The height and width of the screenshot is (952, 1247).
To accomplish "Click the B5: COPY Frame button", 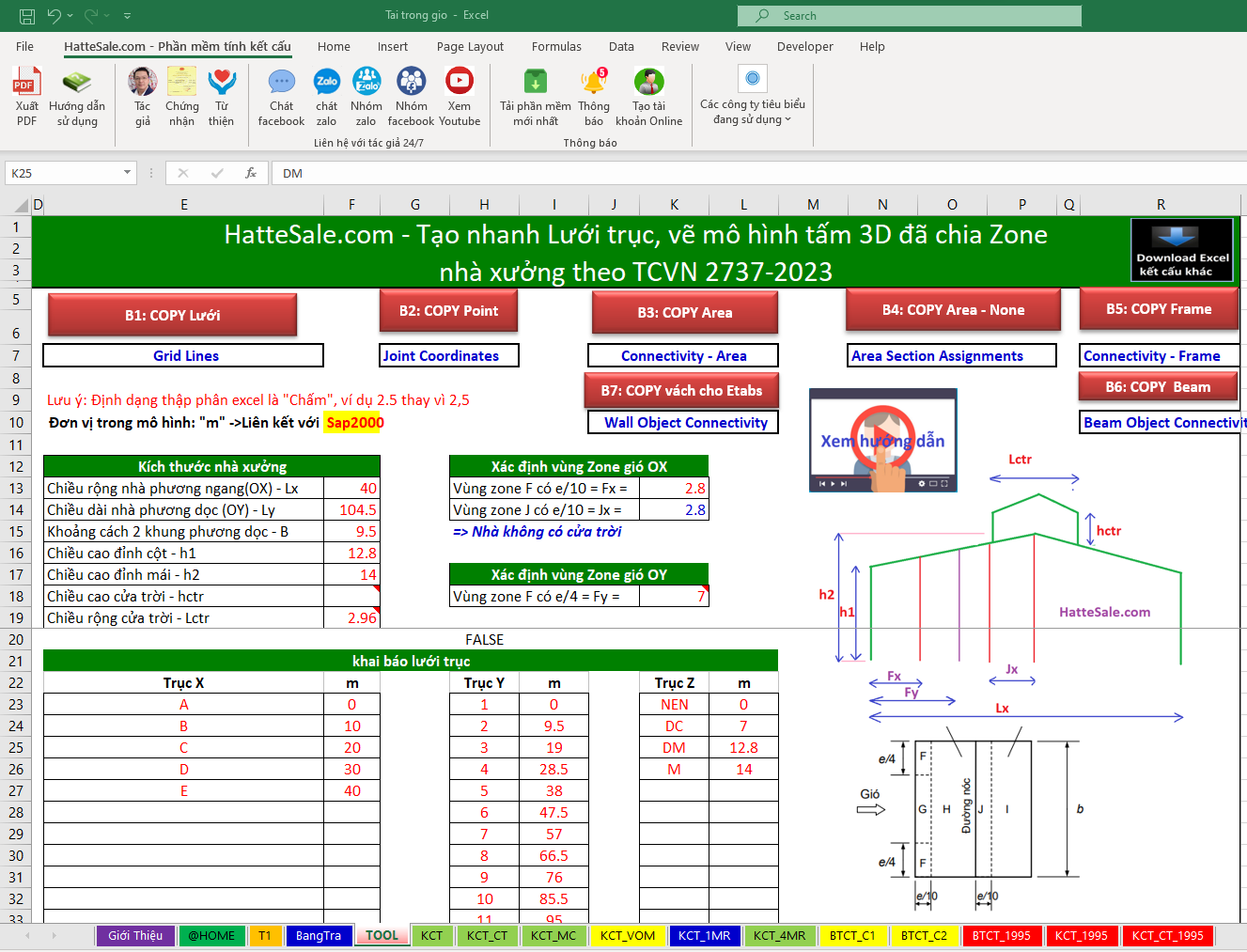I will [1159, 308].
